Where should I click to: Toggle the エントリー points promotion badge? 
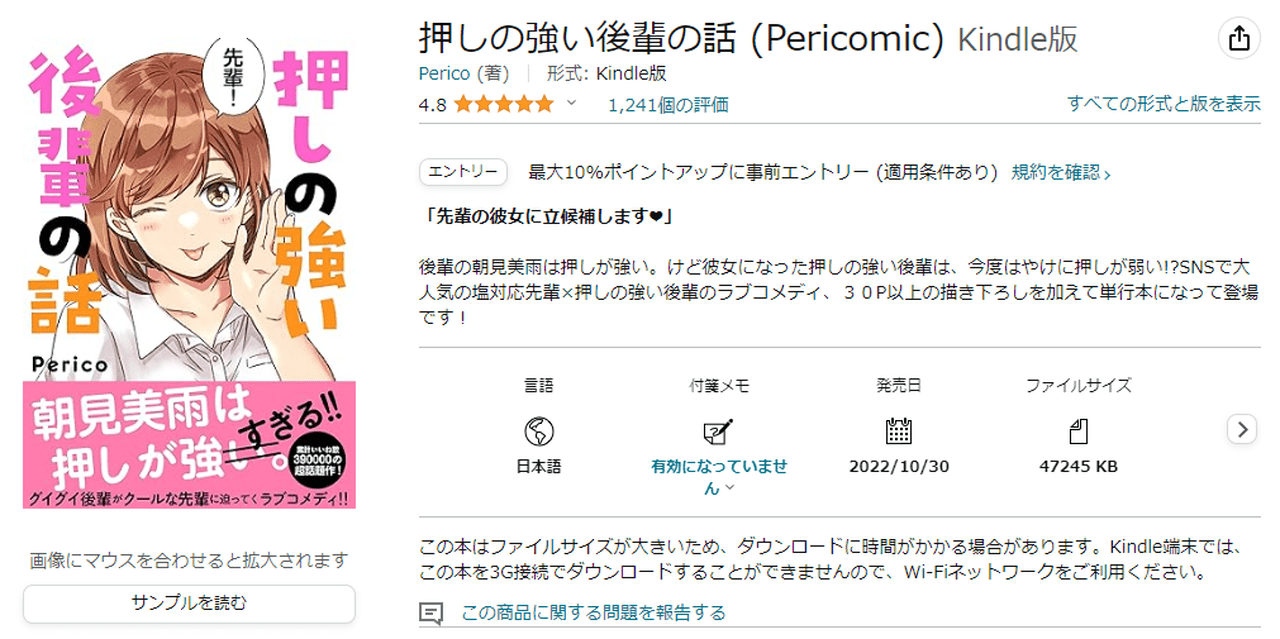pos(462,171)
